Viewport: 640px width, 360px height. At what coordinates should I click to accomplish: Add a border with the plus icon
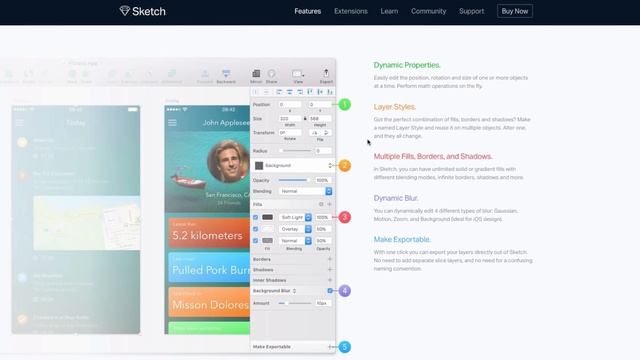coord(330,259)
